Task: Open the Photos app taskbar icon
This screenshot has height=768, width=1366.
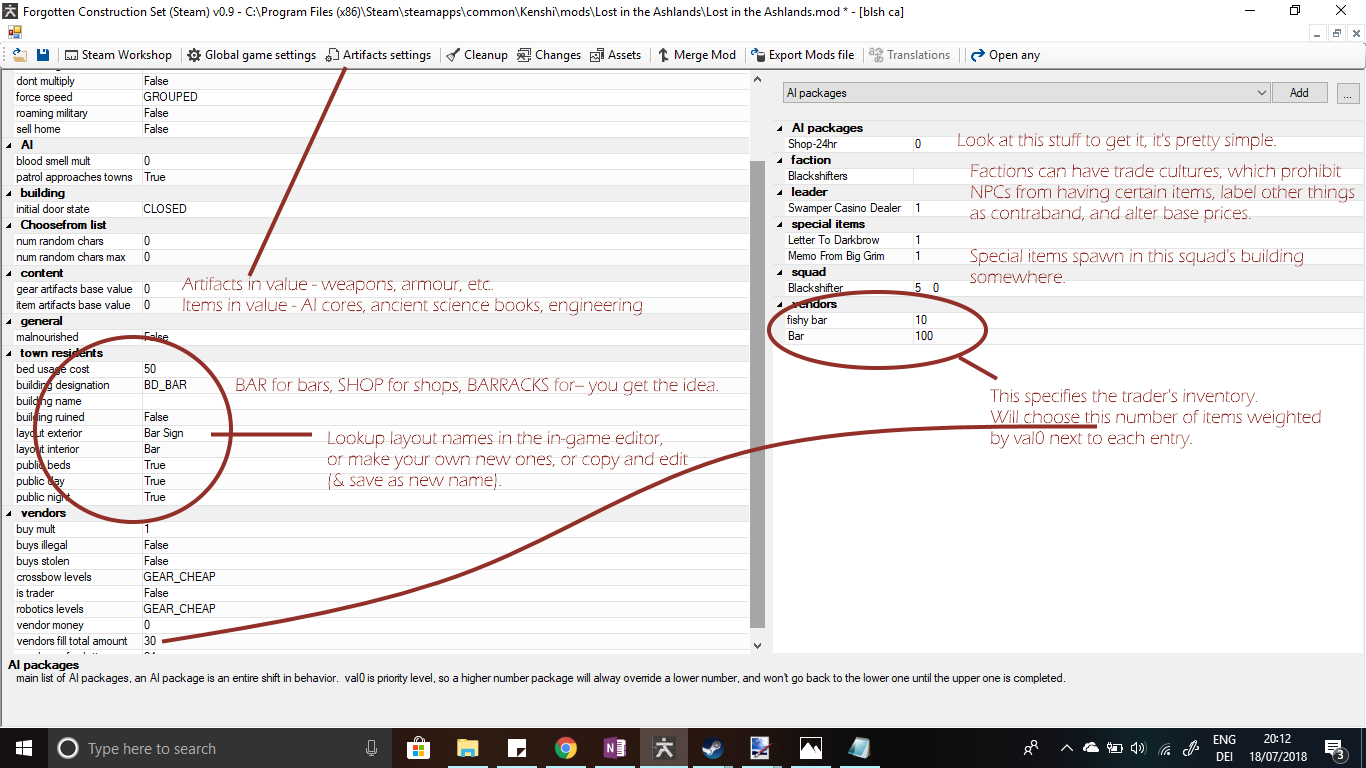Action: pos(810,748)
